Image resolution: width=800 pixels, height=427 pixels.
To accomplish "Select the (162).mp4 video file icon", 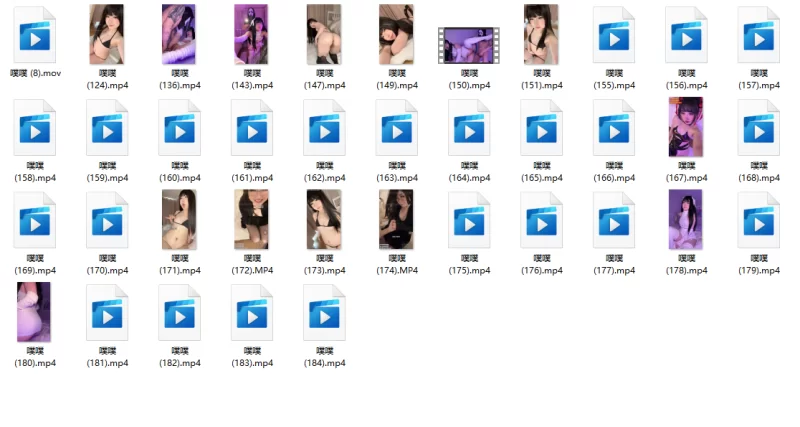I will point(324,128).
